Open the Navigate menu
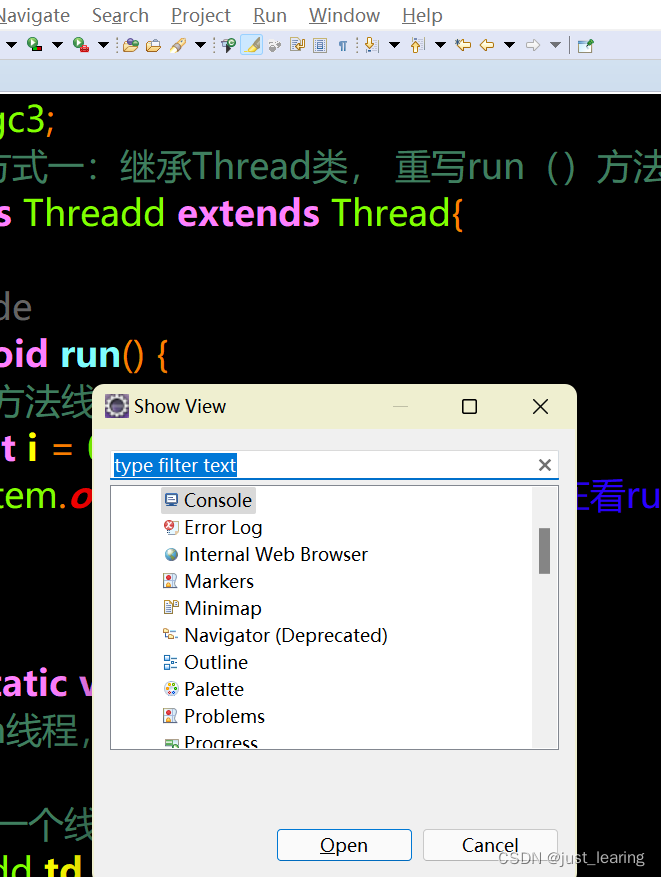661x877 pixels. [35, 16]
